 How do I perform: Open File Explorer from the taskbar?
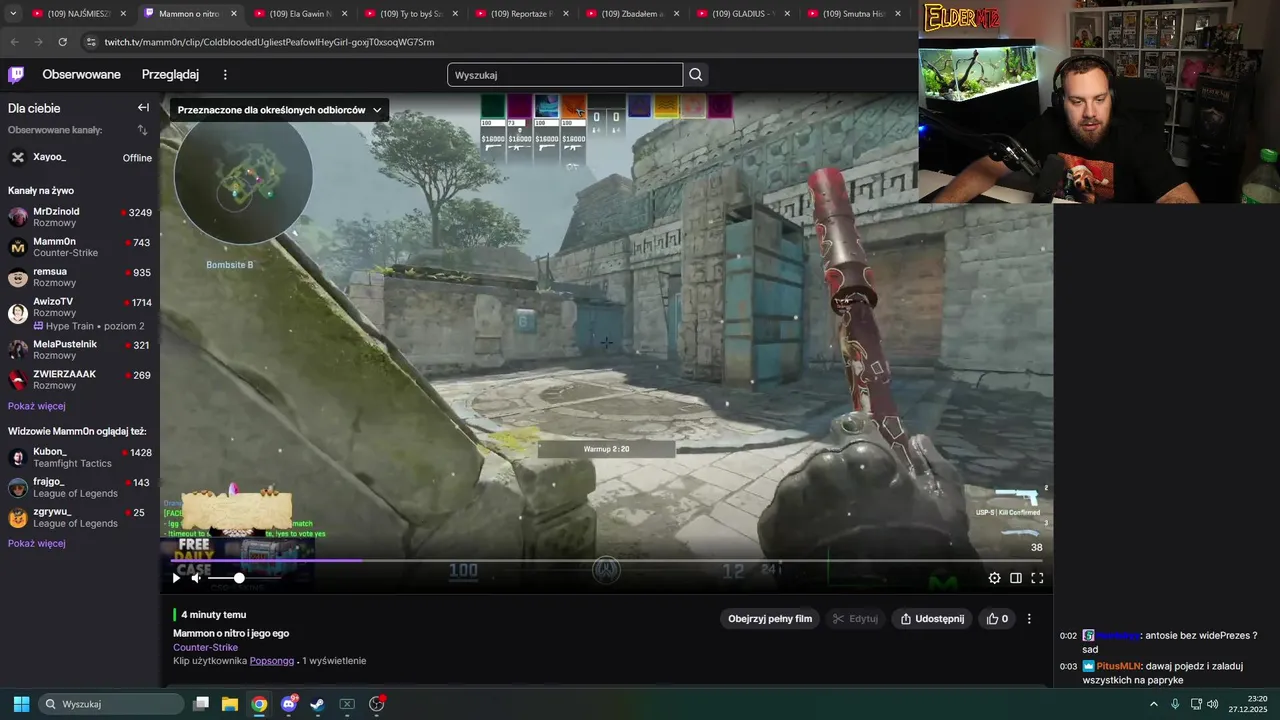[x=230, y=704]
